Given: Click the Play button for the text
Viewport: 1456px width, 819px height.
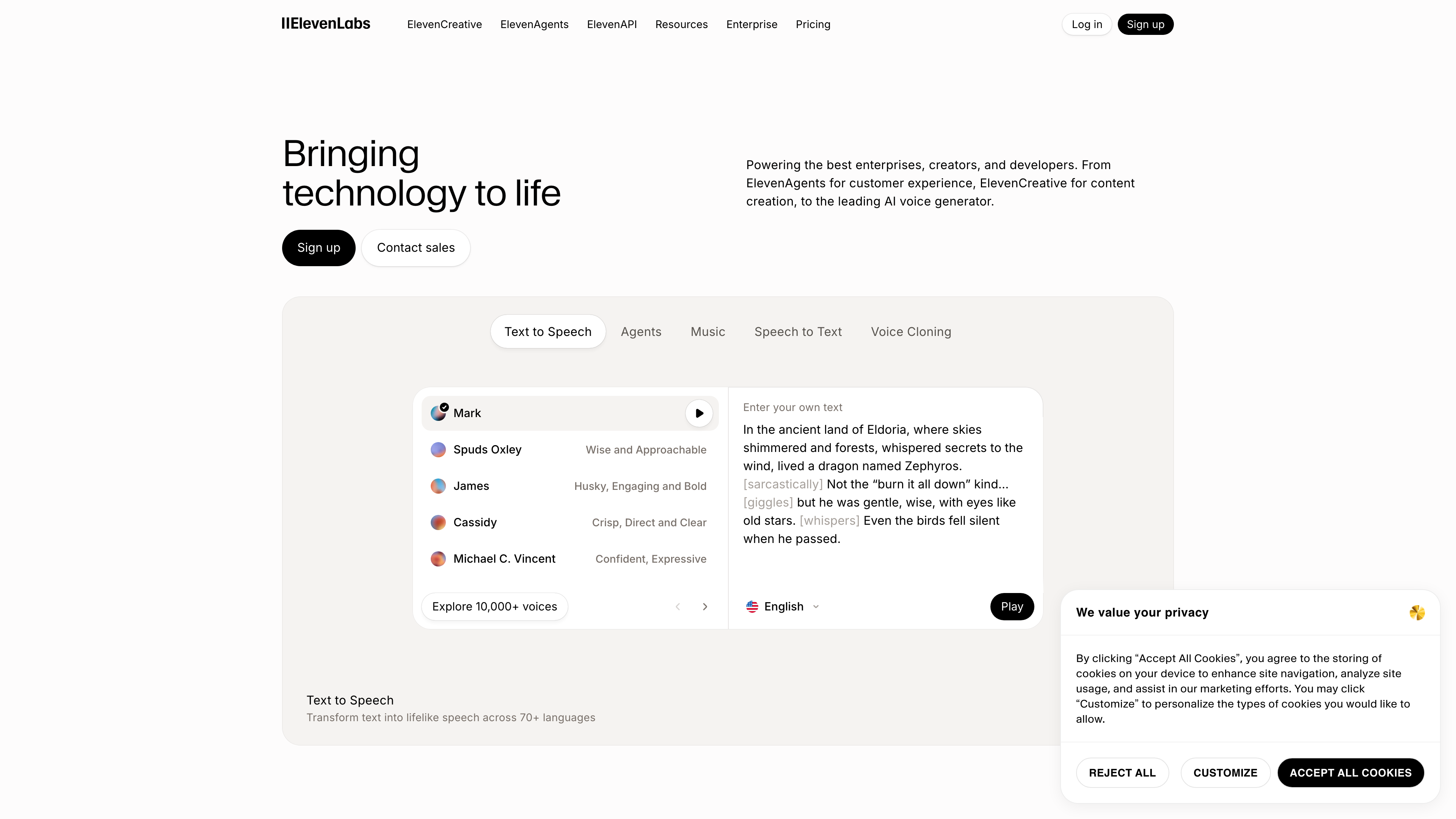Looking at the screenshot, I should click(1011, 606).
